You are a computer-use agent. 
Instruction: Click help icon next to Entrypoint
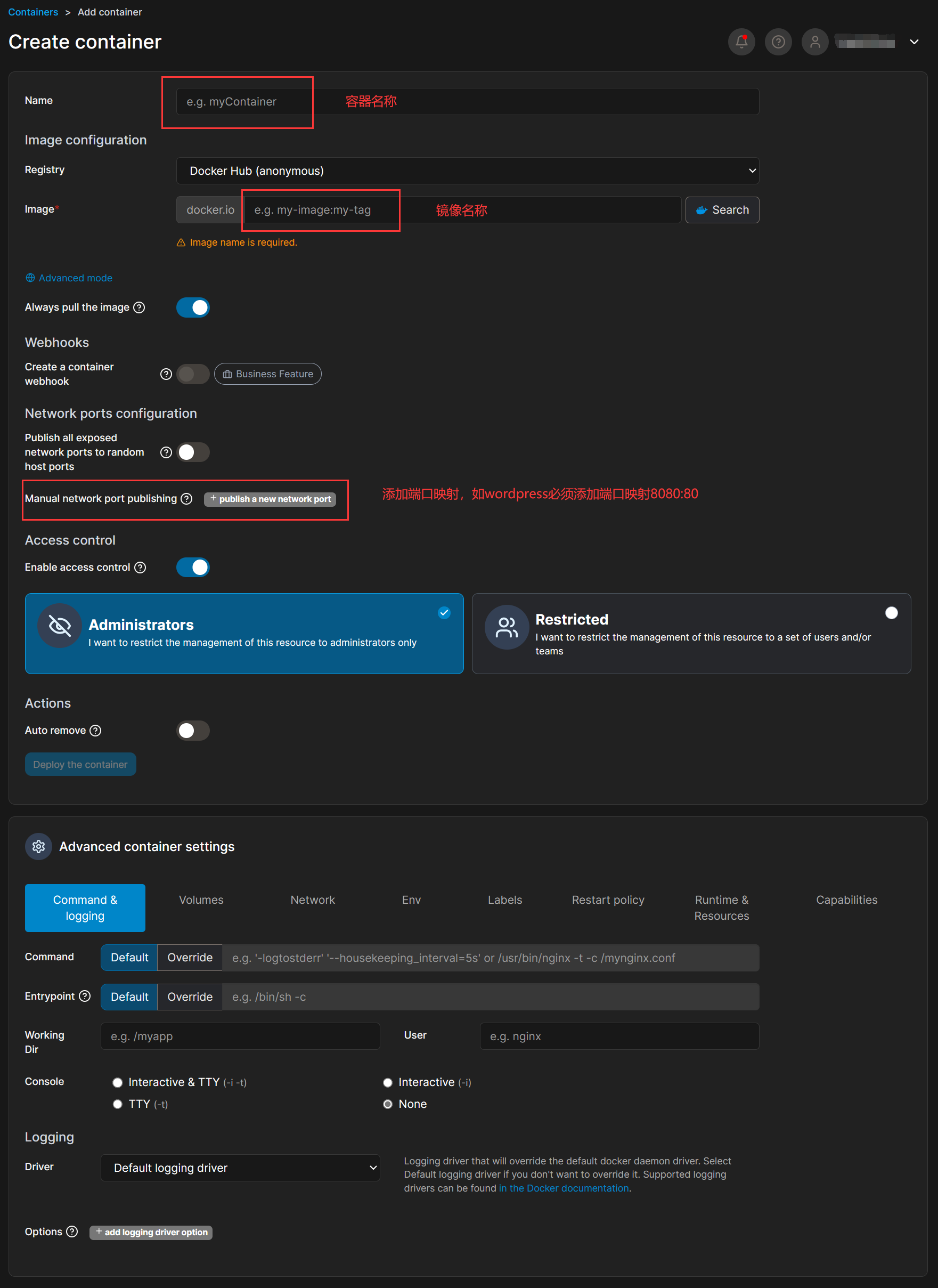click(x=85, y=996)
